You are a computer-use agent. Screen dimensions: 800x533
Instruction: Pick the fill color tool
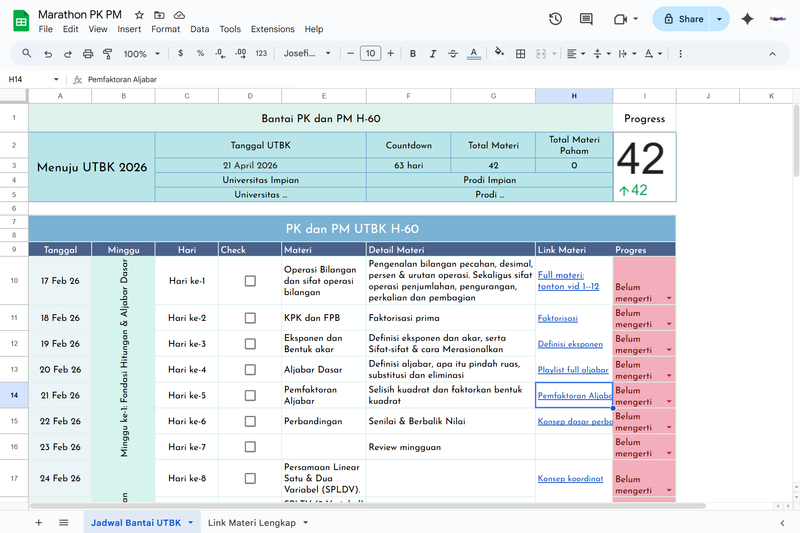(x=498, y=53)
